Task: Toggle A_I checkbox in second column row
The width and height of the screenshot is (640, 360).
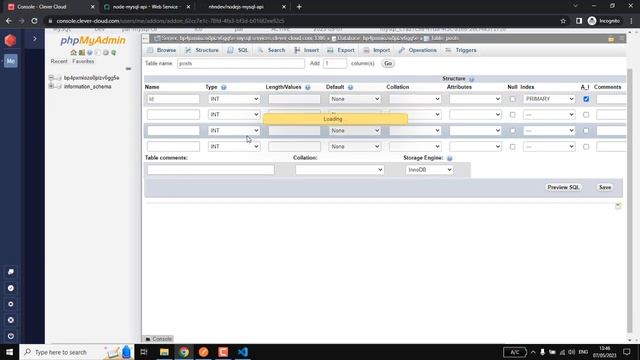Action: [x=586, y=115]
